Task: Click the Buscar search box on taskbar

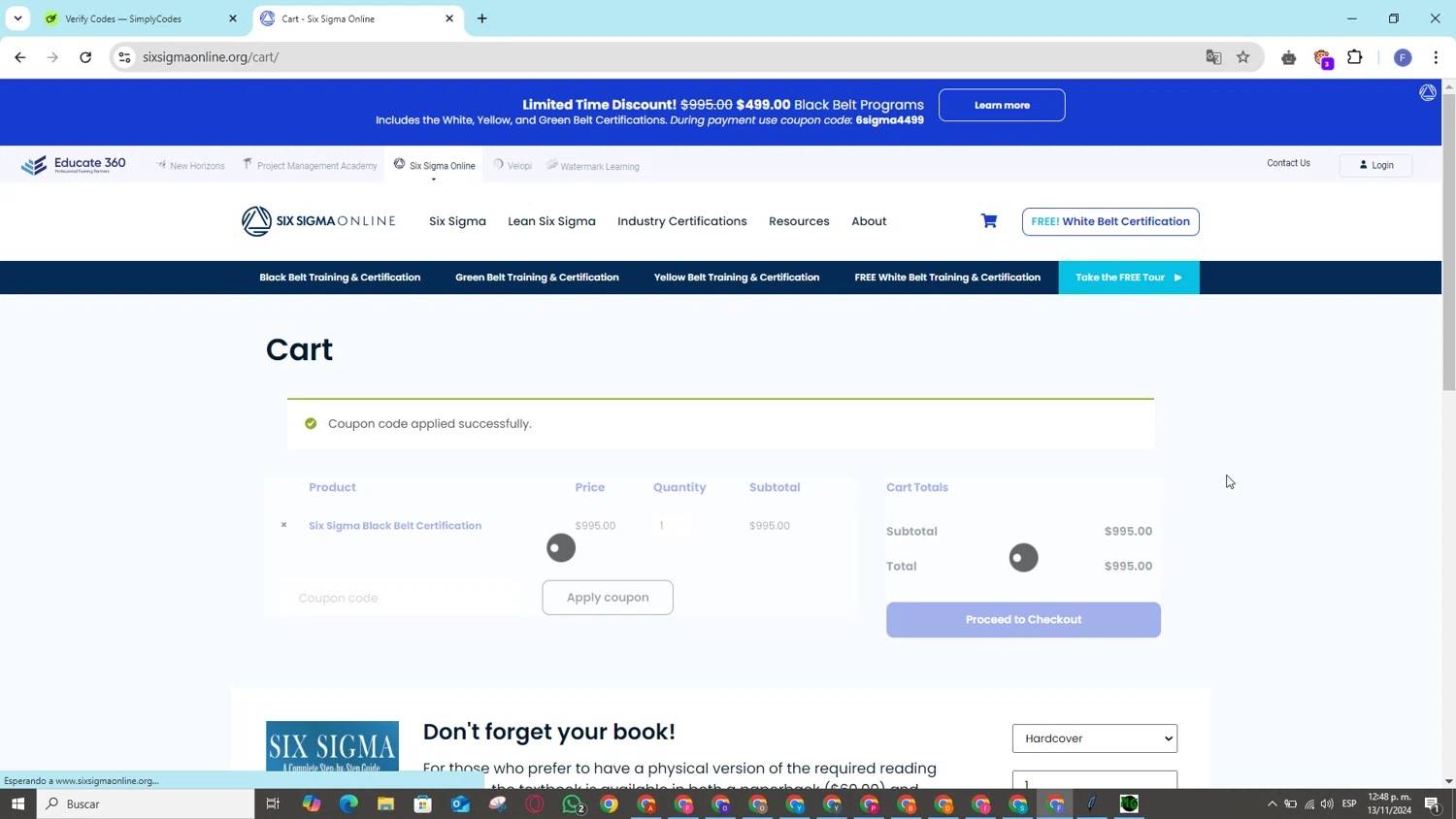Action: click(146, 803)
